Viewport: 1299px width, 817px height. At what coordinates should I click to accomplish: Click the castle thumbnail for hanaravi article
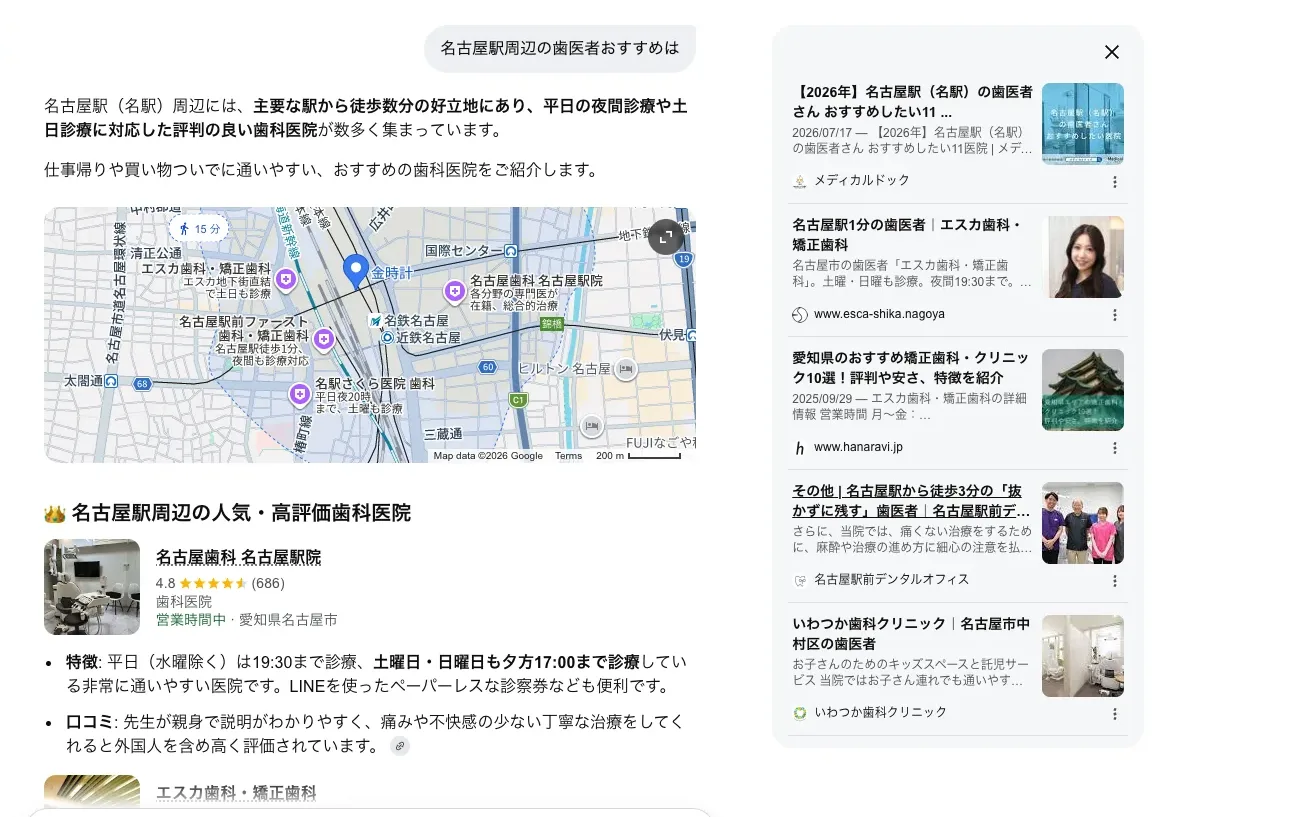tap(1083, 390)
